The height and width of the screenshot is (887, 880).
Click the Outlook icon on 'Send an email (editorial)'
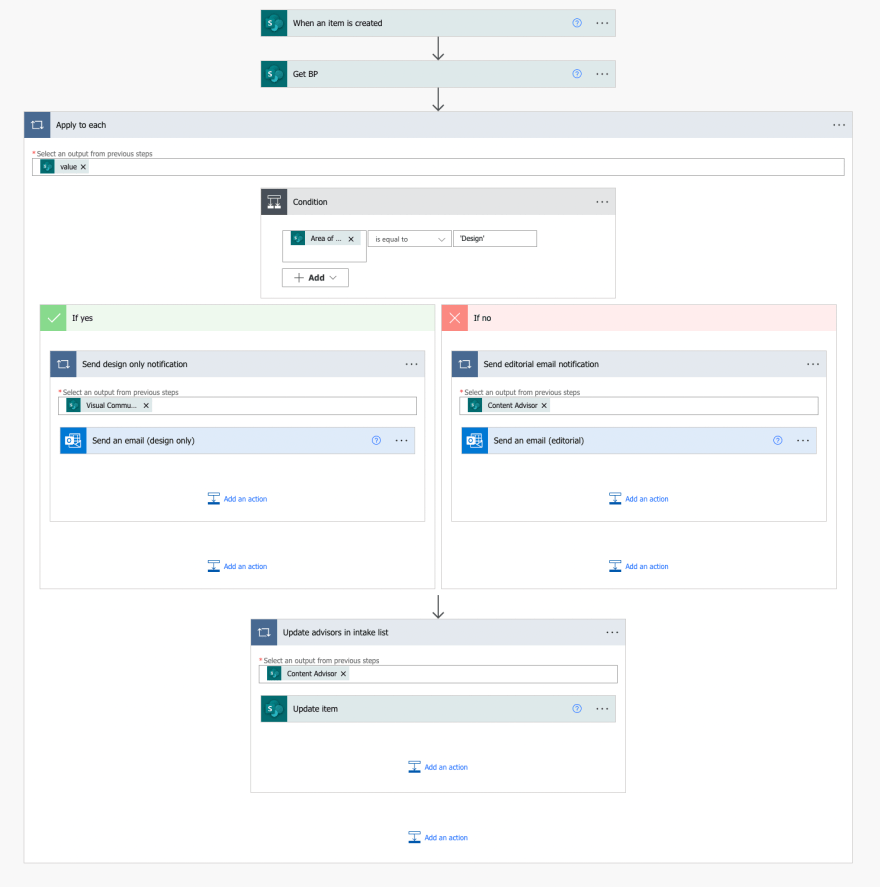474,440
